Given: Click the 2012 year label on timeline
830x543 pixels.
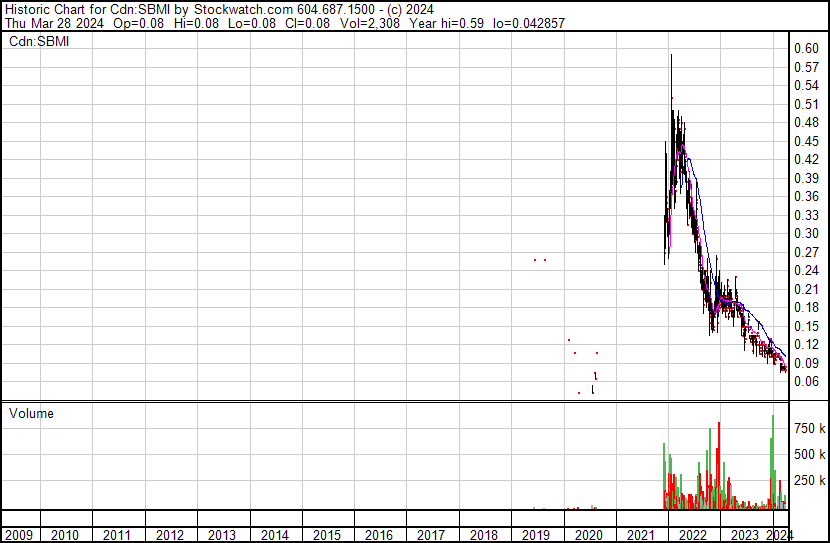Looking at the screenshot, I should click(170, 535).
